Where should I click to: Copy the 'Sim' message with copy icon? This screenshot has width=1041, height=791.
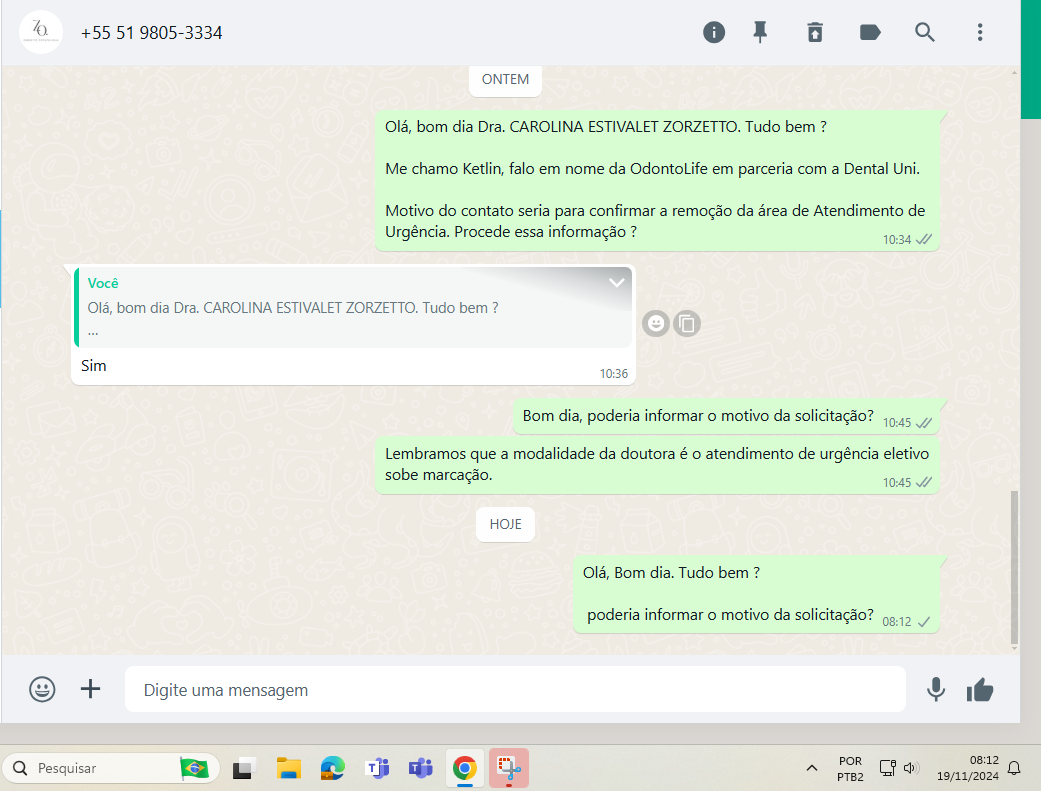coord(687,323)
